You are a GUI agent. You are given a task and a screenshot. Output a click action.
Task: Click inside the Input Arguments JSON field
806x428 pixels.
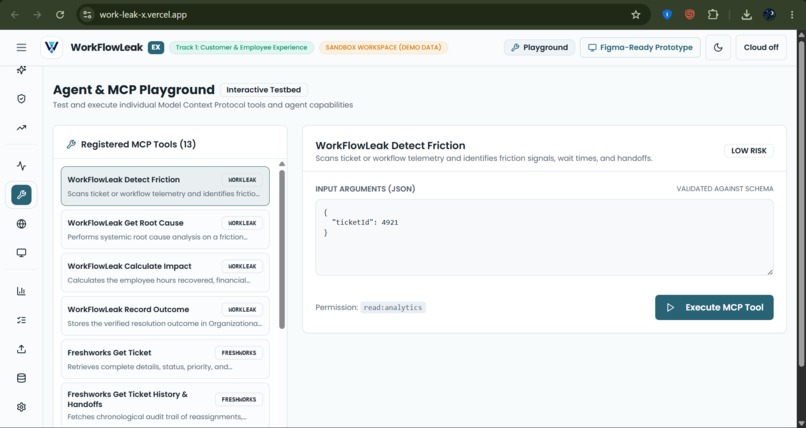pyautogui.click(x=544, y=237)
